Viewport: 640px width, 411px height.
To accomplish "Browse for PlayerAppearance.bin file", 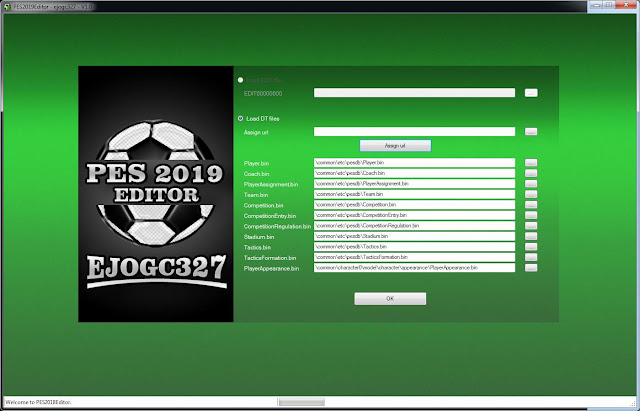I will click(x=531, y=268).
